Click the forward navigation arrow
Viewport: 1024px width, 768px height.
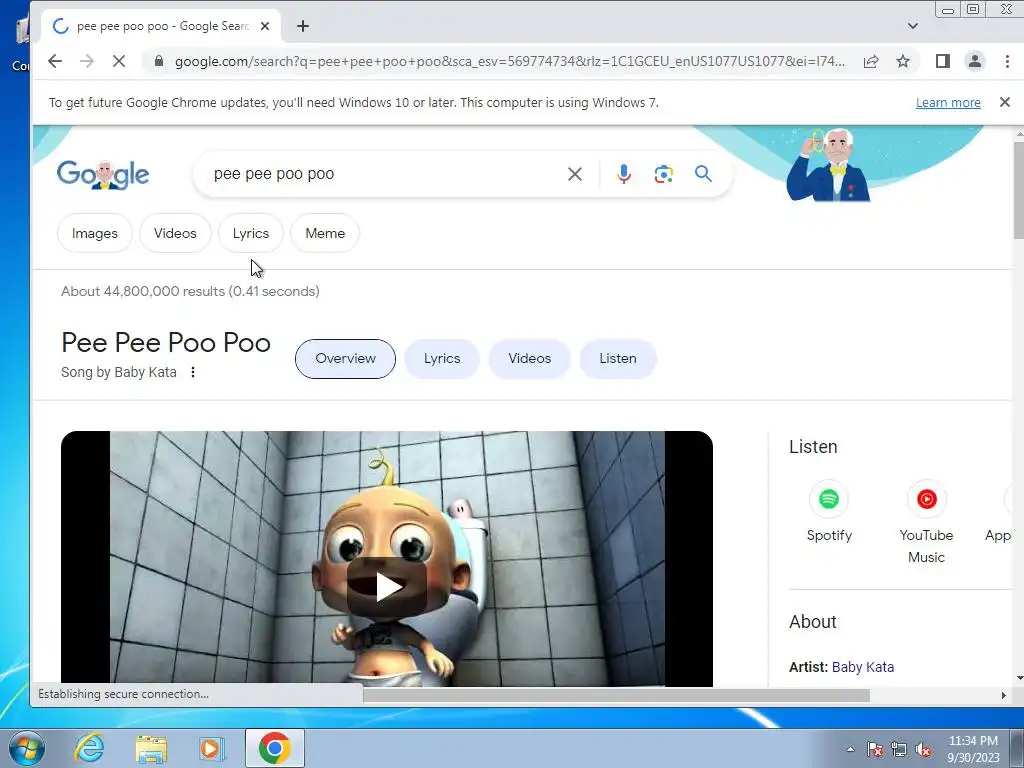(86, 61)
